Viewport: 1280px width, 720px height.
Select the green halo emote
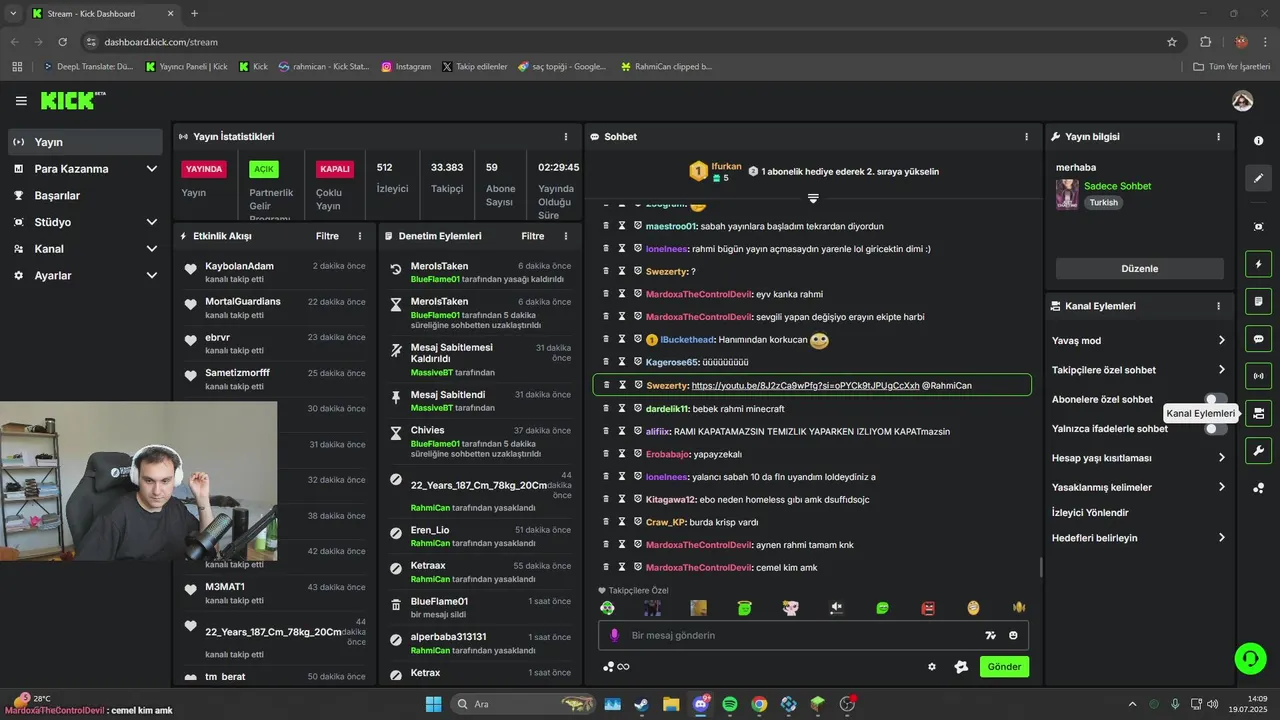(x=744, y=607)
